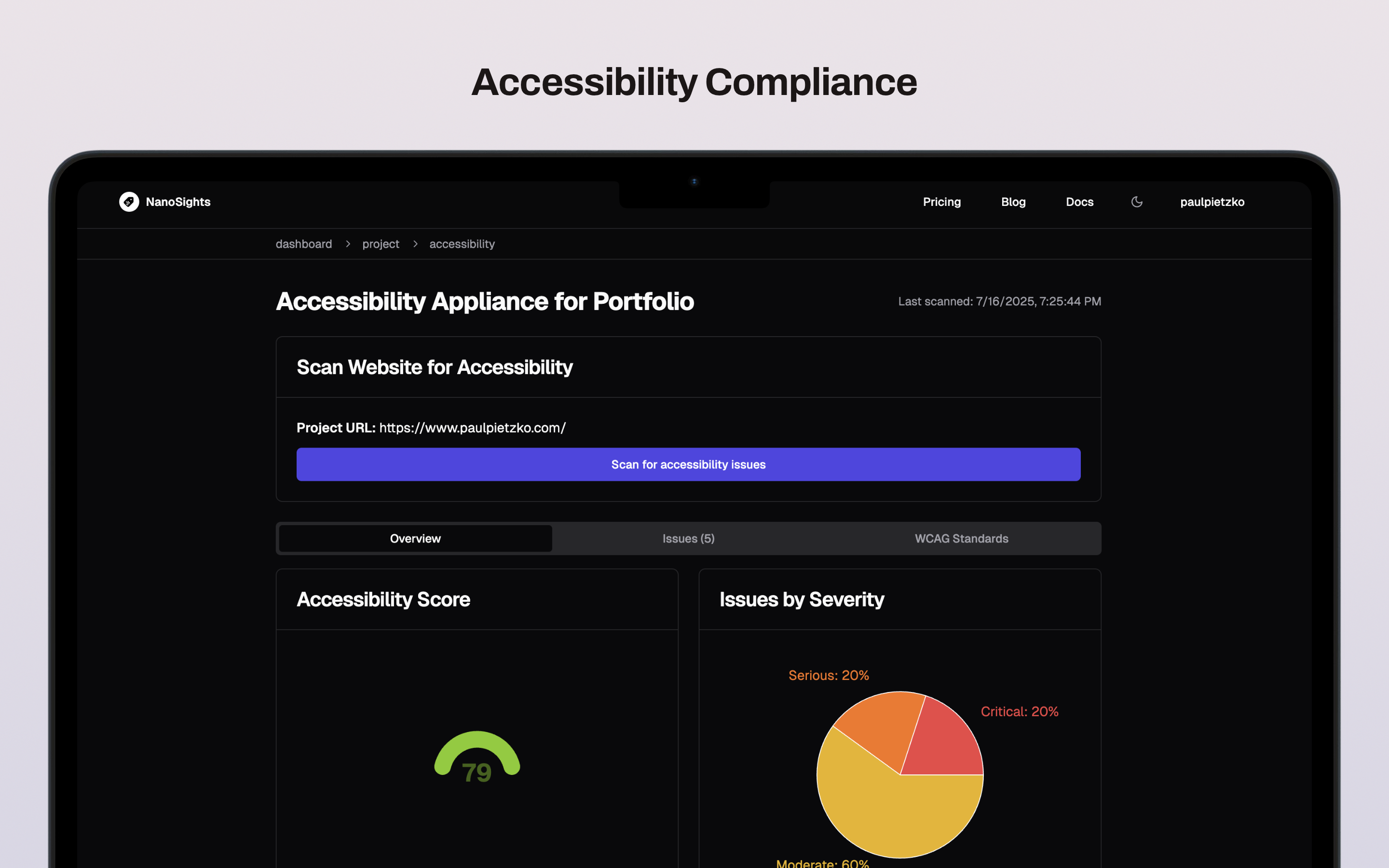The height and width of the screenshot is (868, 1389).
Task: Click the Moderate yellow pie slice
Action: coord(890,810)
